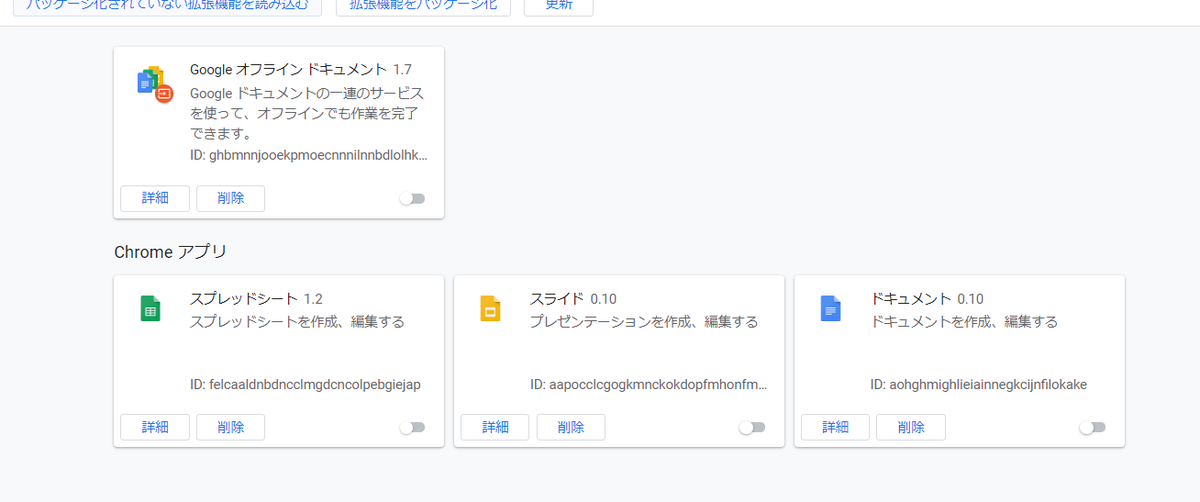This screenshot has width=1200, height=502.
Task: Click the ID aapocclcgogkmnckokdopfmhonfm text
Action: pos(649,385)
